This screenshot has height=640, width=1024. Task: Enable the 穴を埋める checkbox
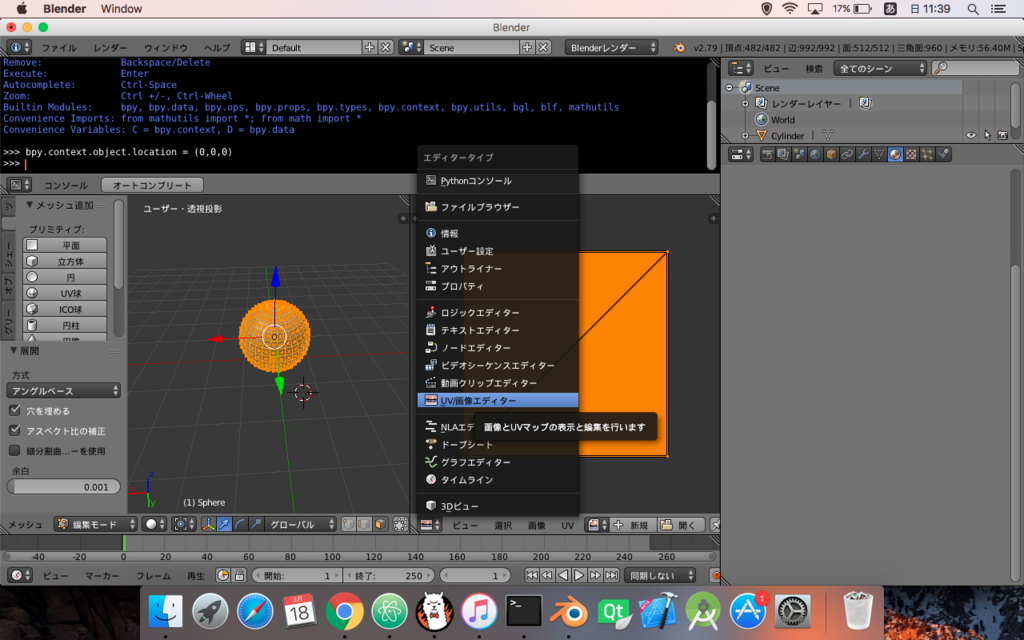14,410
